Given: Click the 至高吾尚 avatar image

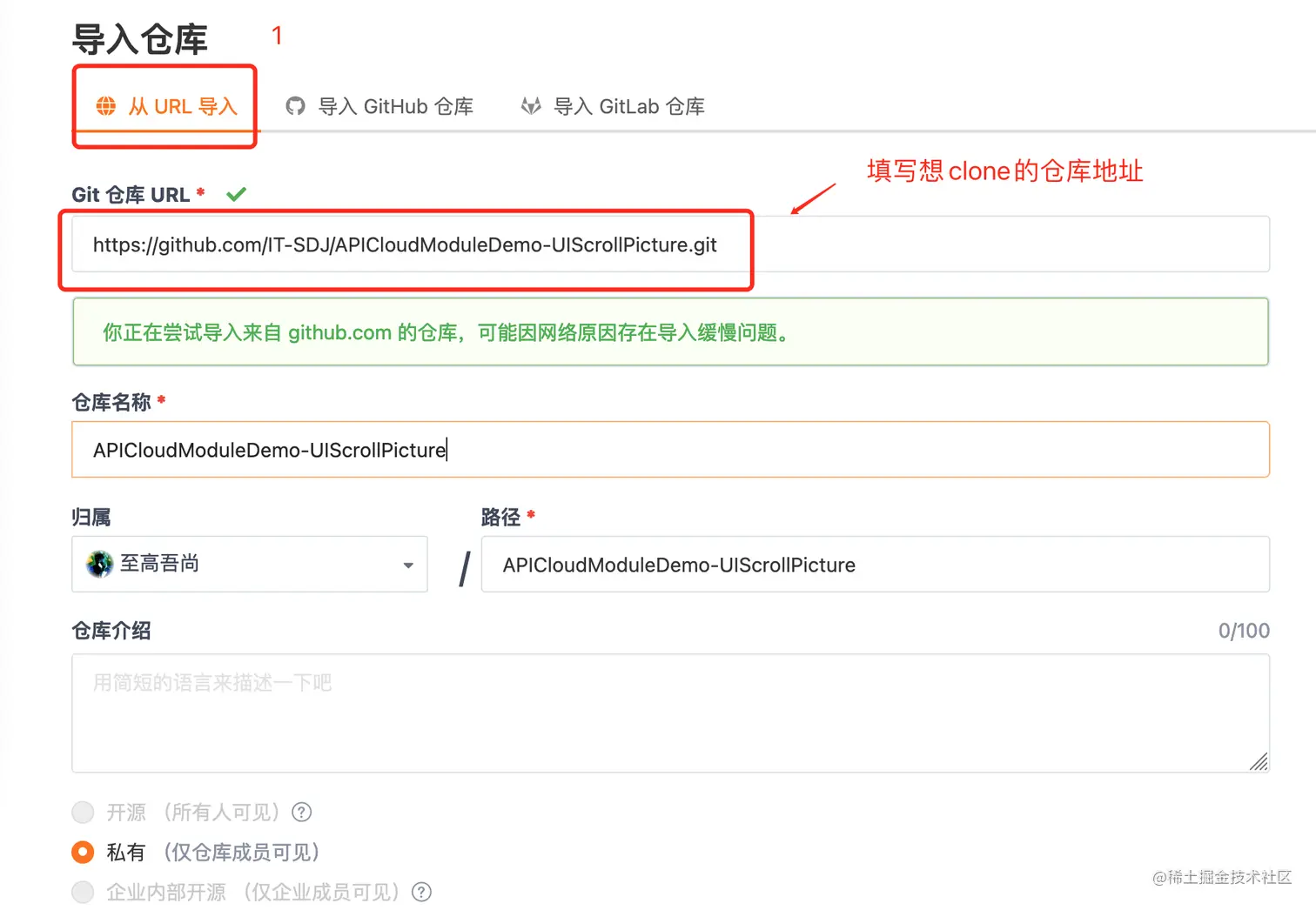Looking at the screenshot, I should (100, 564).
